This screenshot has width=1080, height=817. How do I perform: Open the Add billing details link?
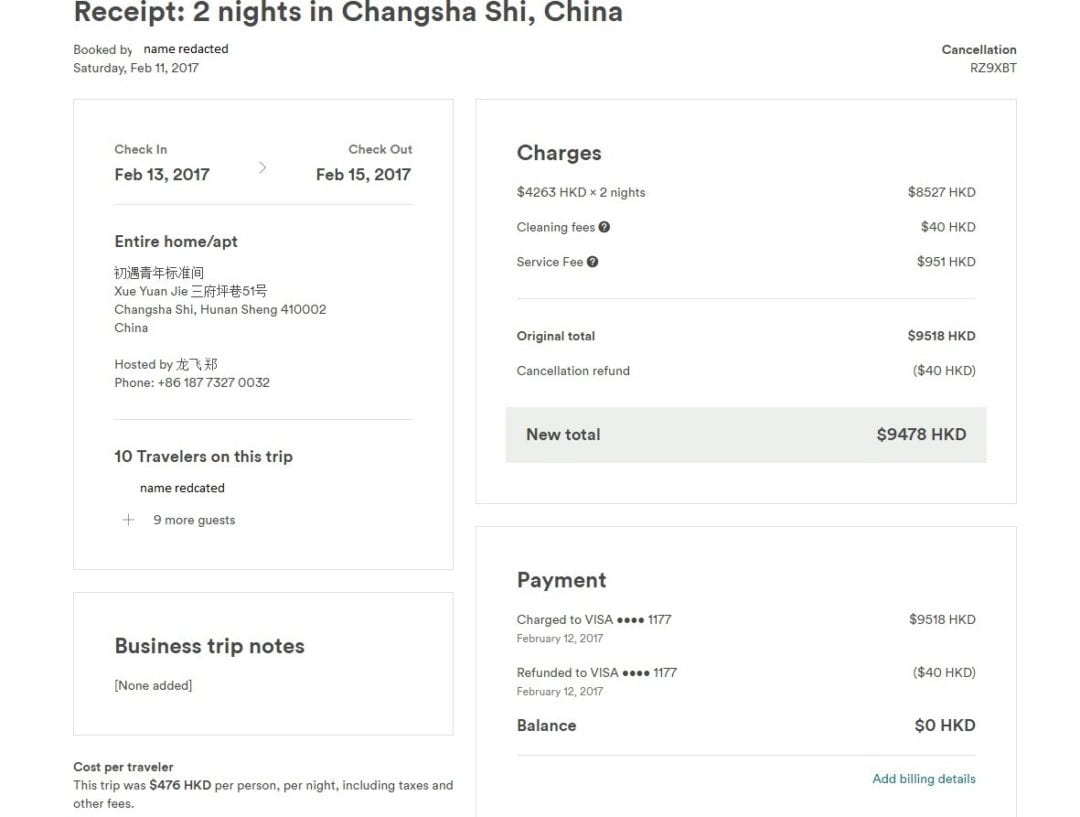(924, 778)
